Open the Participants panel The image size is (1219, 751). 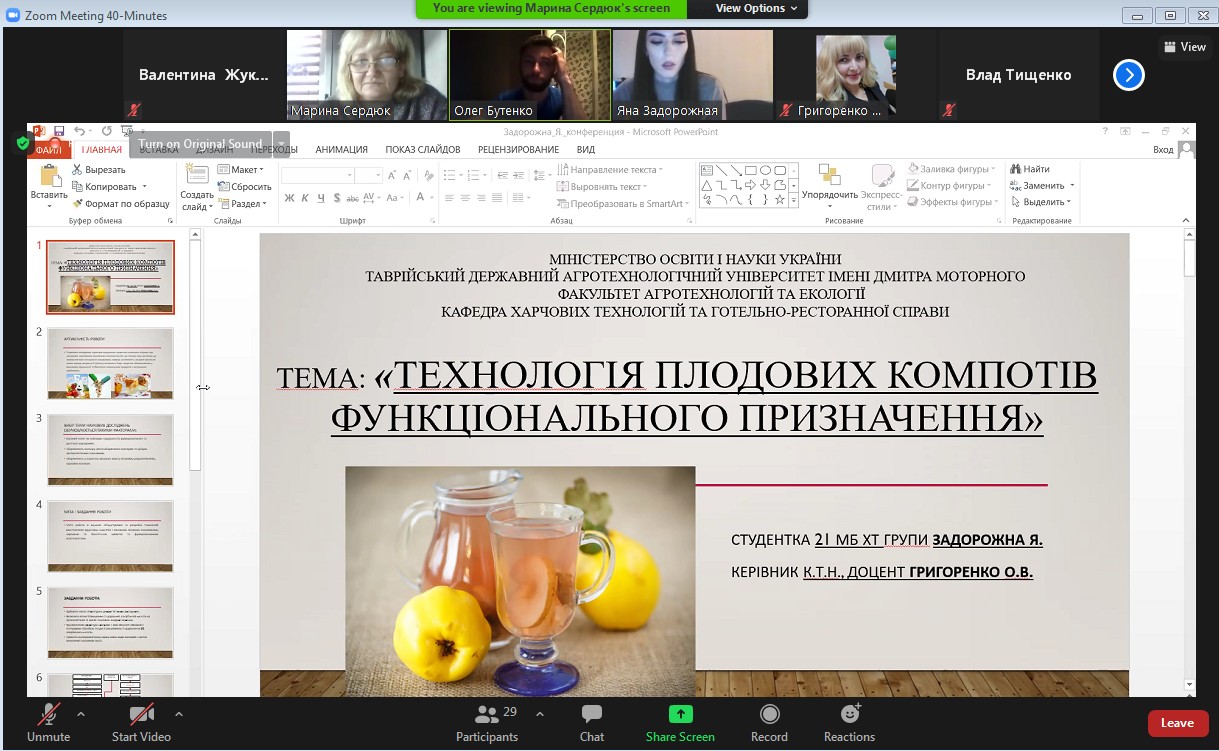pyautogui.click(x=487, y=714)
